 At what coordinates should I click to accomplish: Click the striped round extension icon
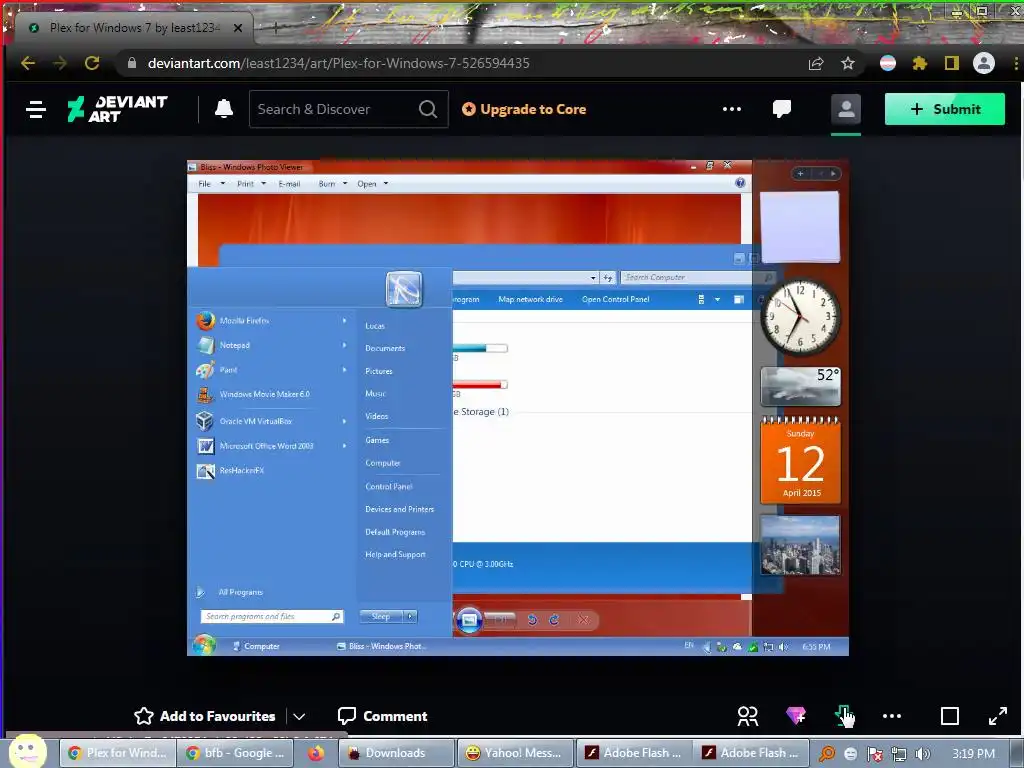coord(888,63)
